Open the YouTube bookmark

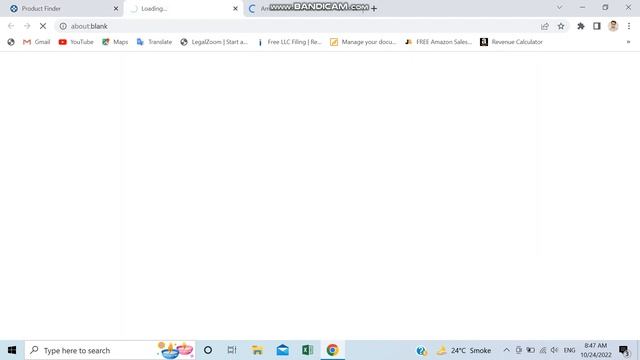point(76,42)
